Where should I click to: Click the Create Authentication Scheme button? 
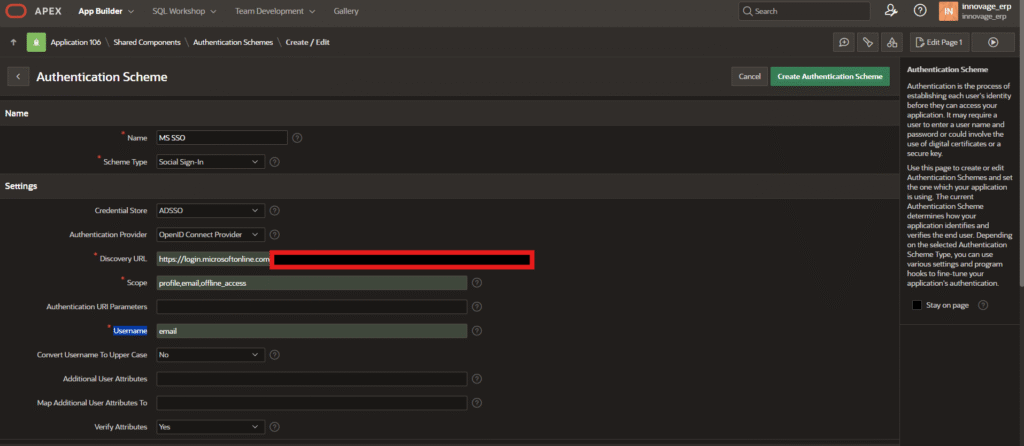pyautogui.click(x=829, y=76)
